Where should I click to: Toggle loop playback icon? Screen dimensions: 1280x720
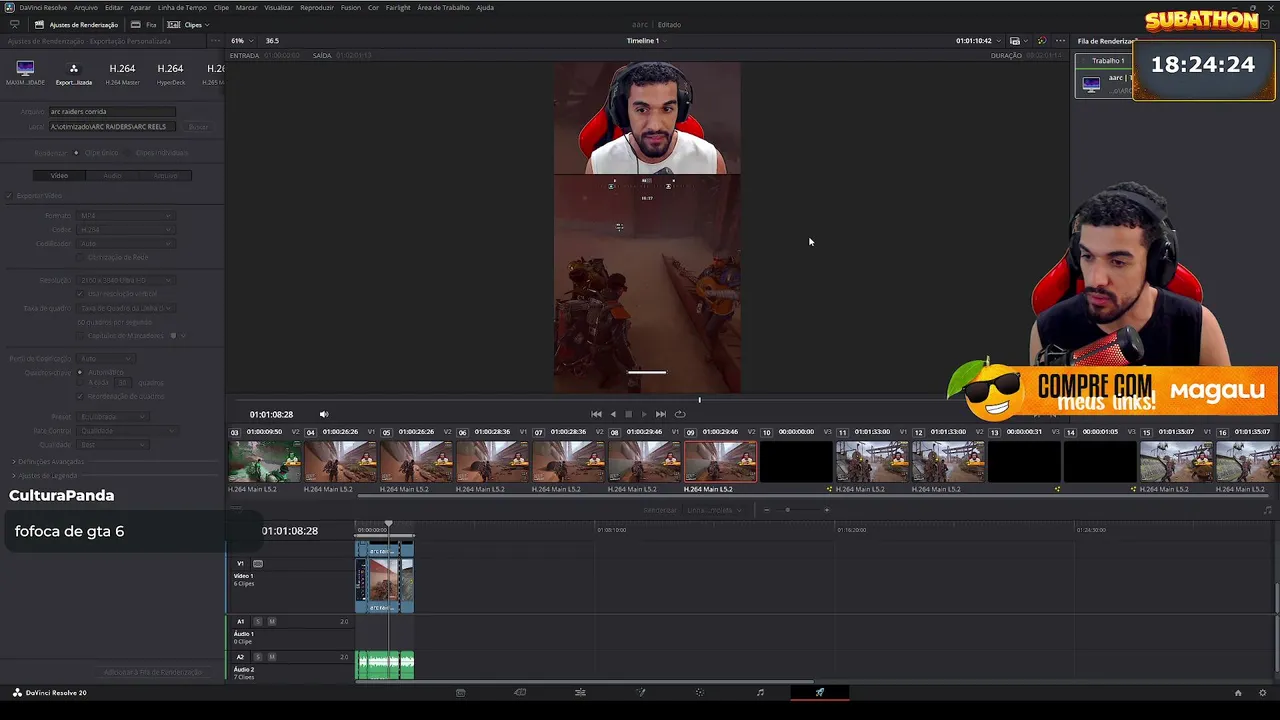[680, 414]
